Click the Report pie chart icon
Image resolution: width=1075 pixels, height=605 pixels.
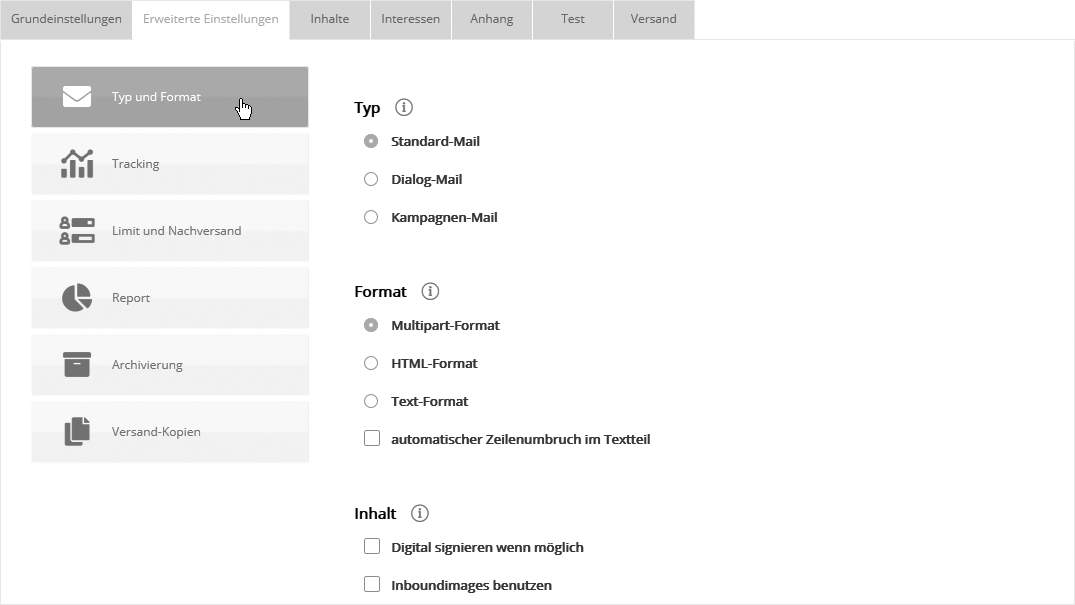click(x=77, y=298)
